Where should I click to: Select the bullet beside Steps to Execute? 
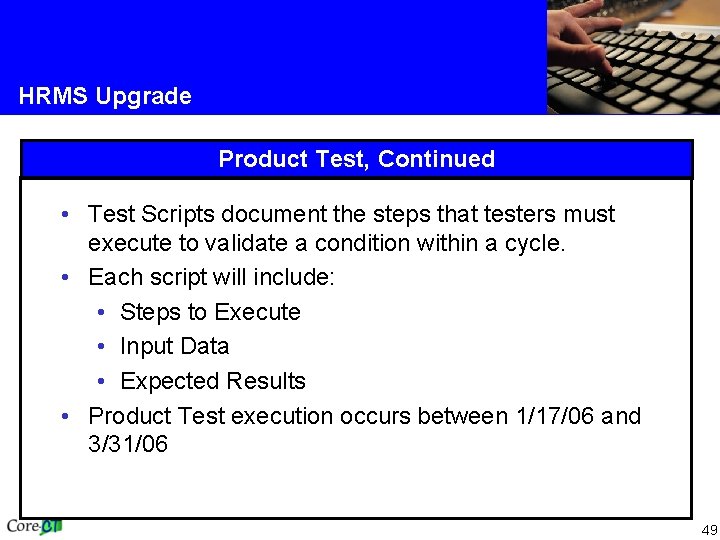pos(104,312)
